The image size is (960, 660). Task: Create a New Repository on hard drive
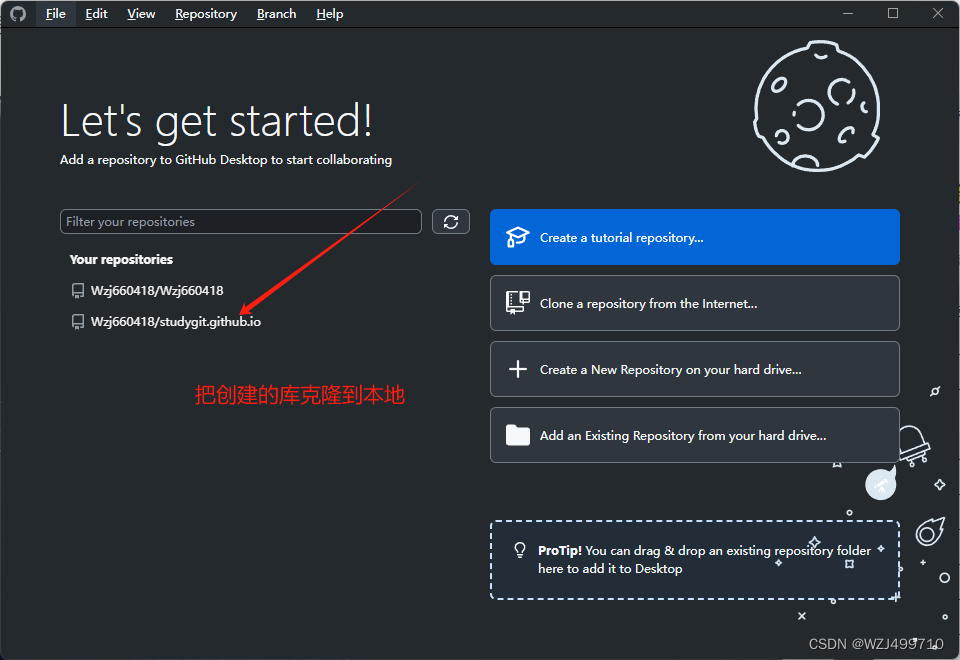[694, 370]
